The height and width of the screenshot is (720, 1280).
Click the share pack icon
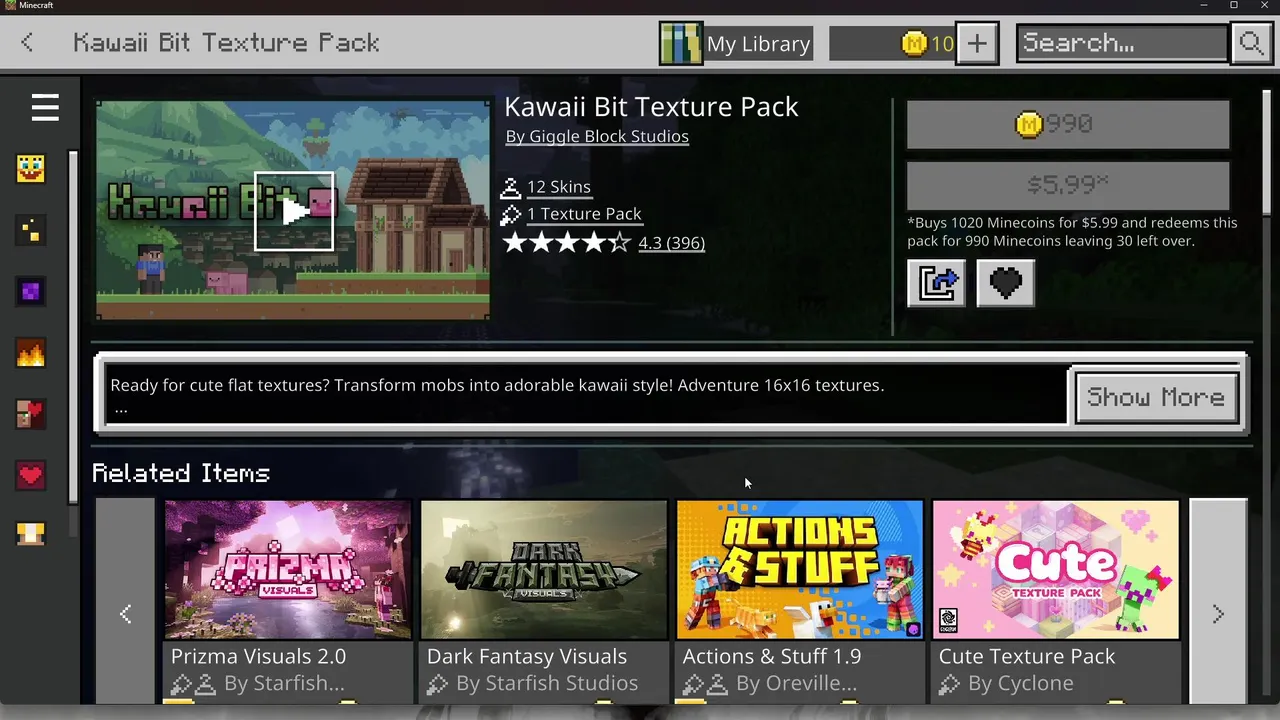(937, 283)
